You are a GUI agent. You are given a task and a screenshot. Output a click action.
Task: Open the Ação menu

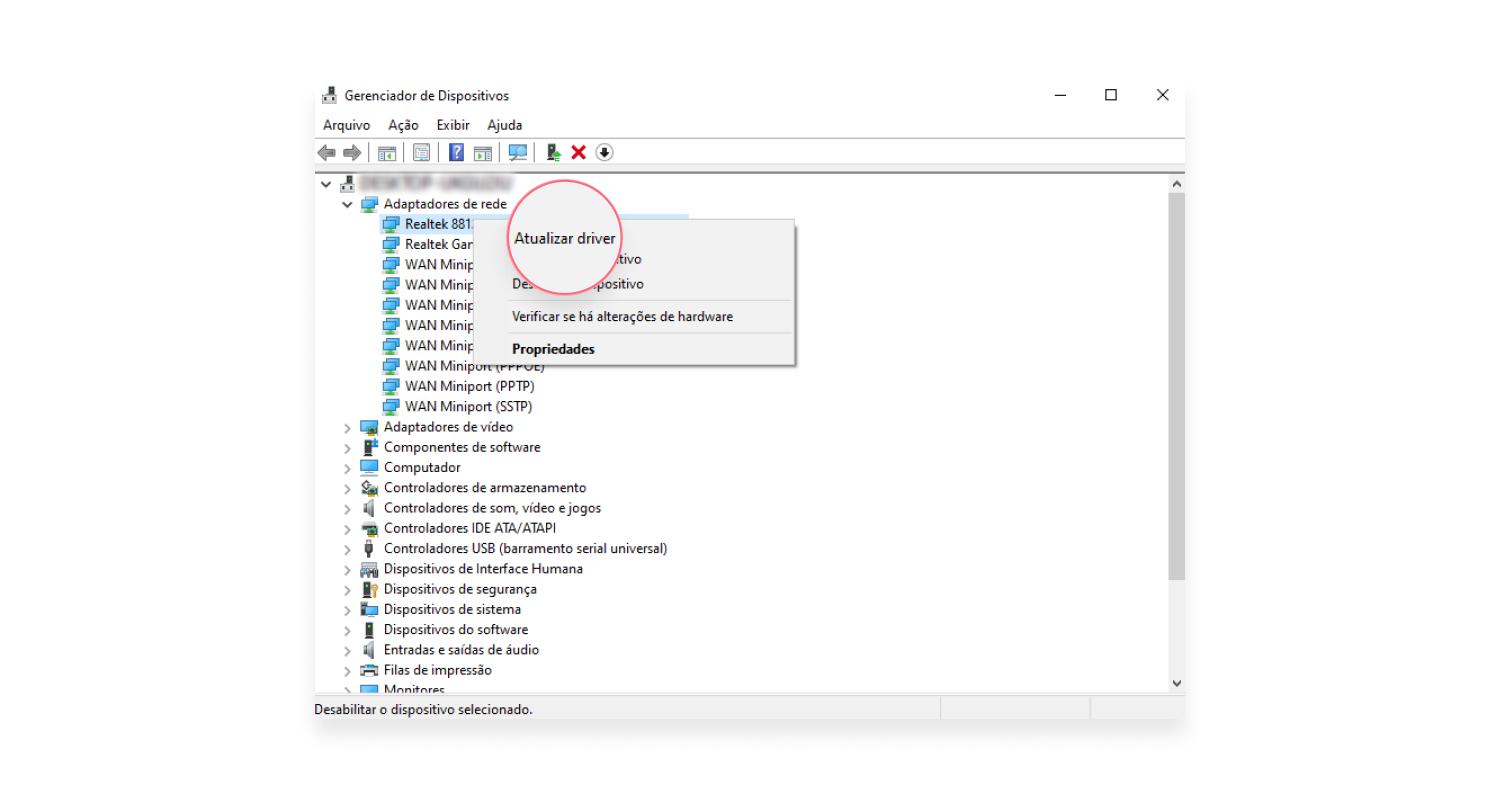403,125
